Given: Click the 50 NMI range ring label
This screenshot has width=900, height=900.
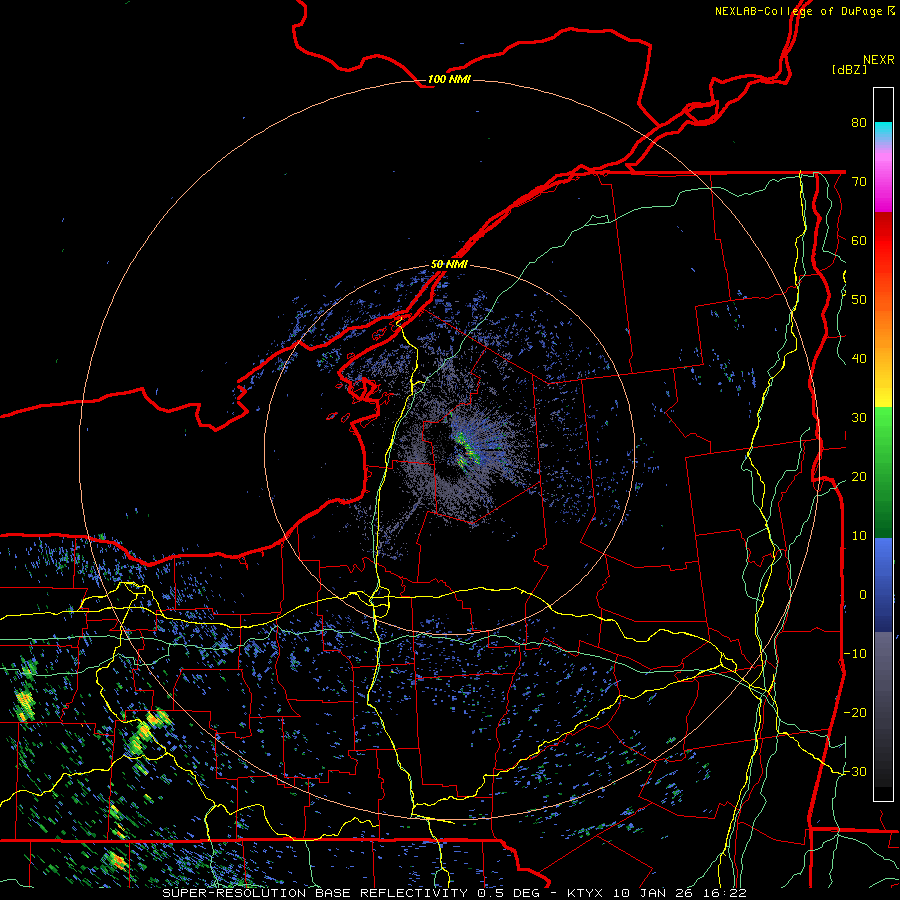Looking at the screenshot, I should [449, 264].
